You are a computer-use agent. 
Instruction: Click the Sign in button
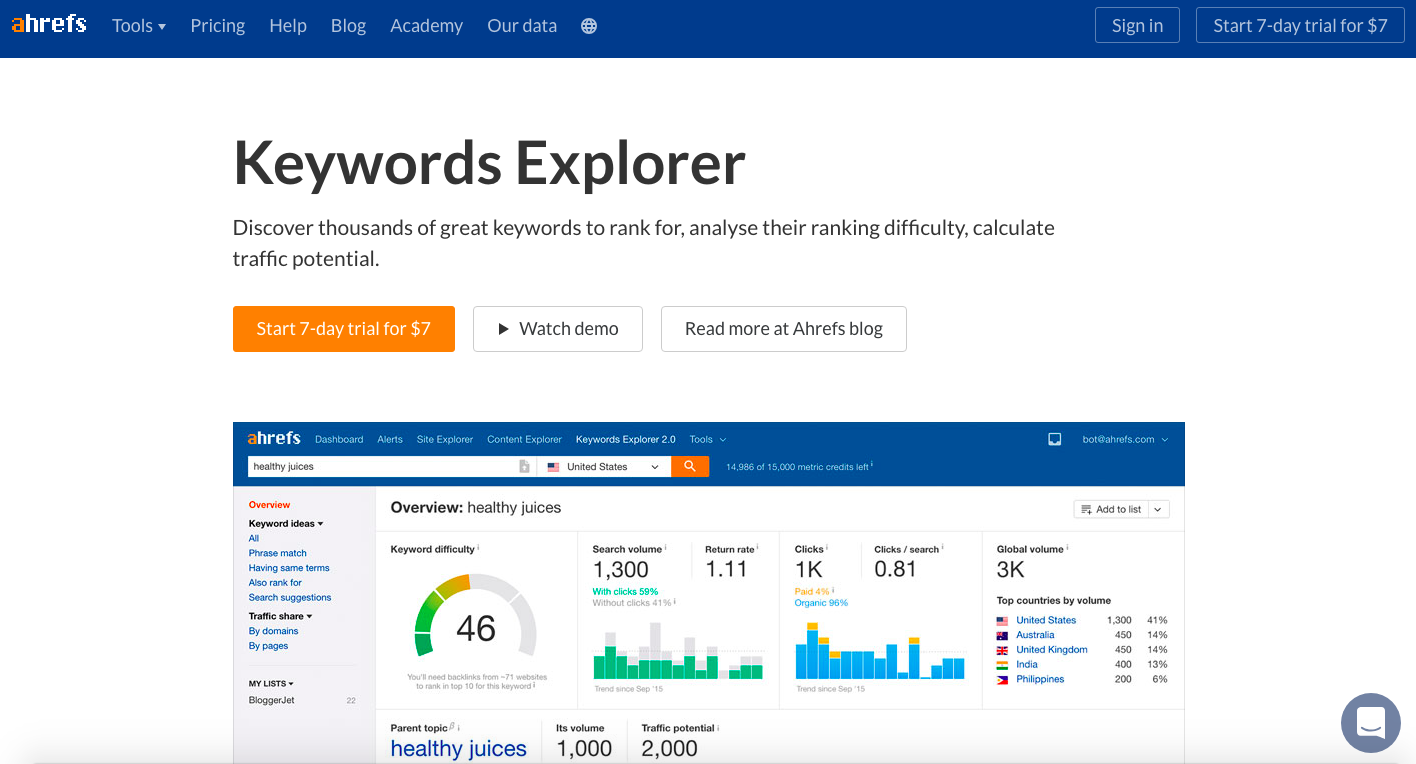[1138, 26]
